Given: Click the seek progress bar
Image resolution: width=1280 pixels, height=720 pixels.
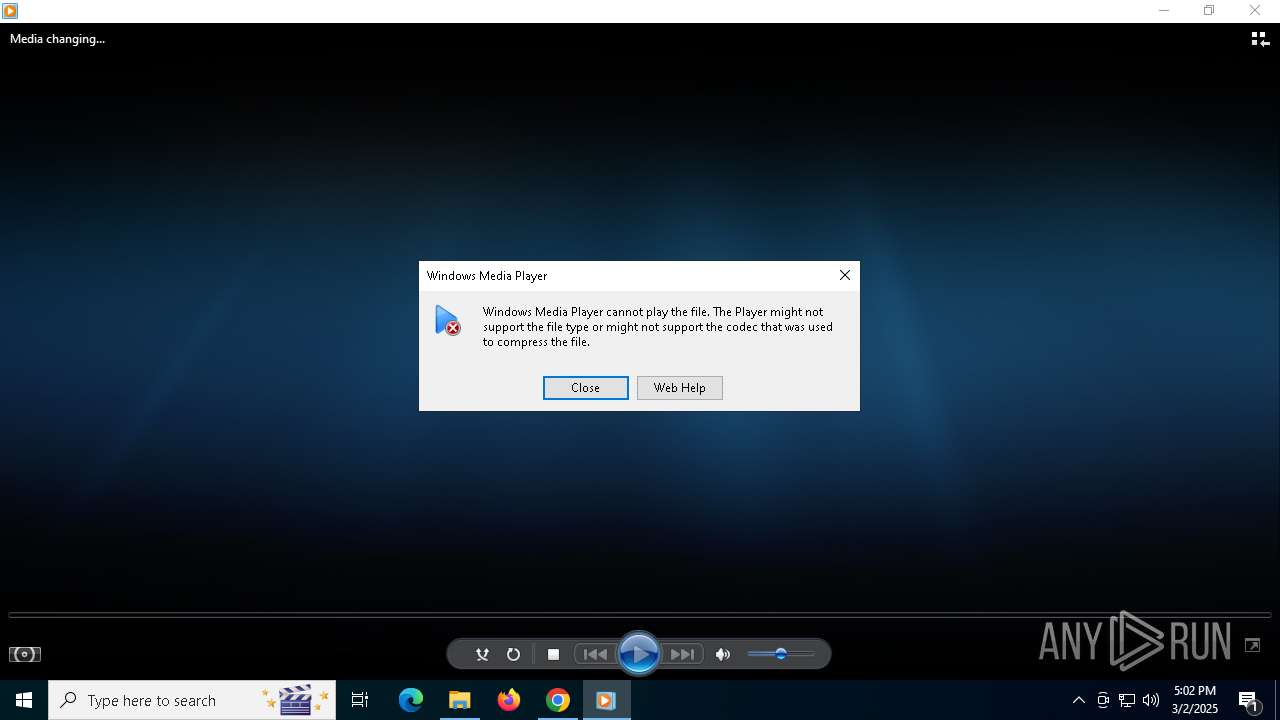Looking at the screenshot, I should 640,614.
